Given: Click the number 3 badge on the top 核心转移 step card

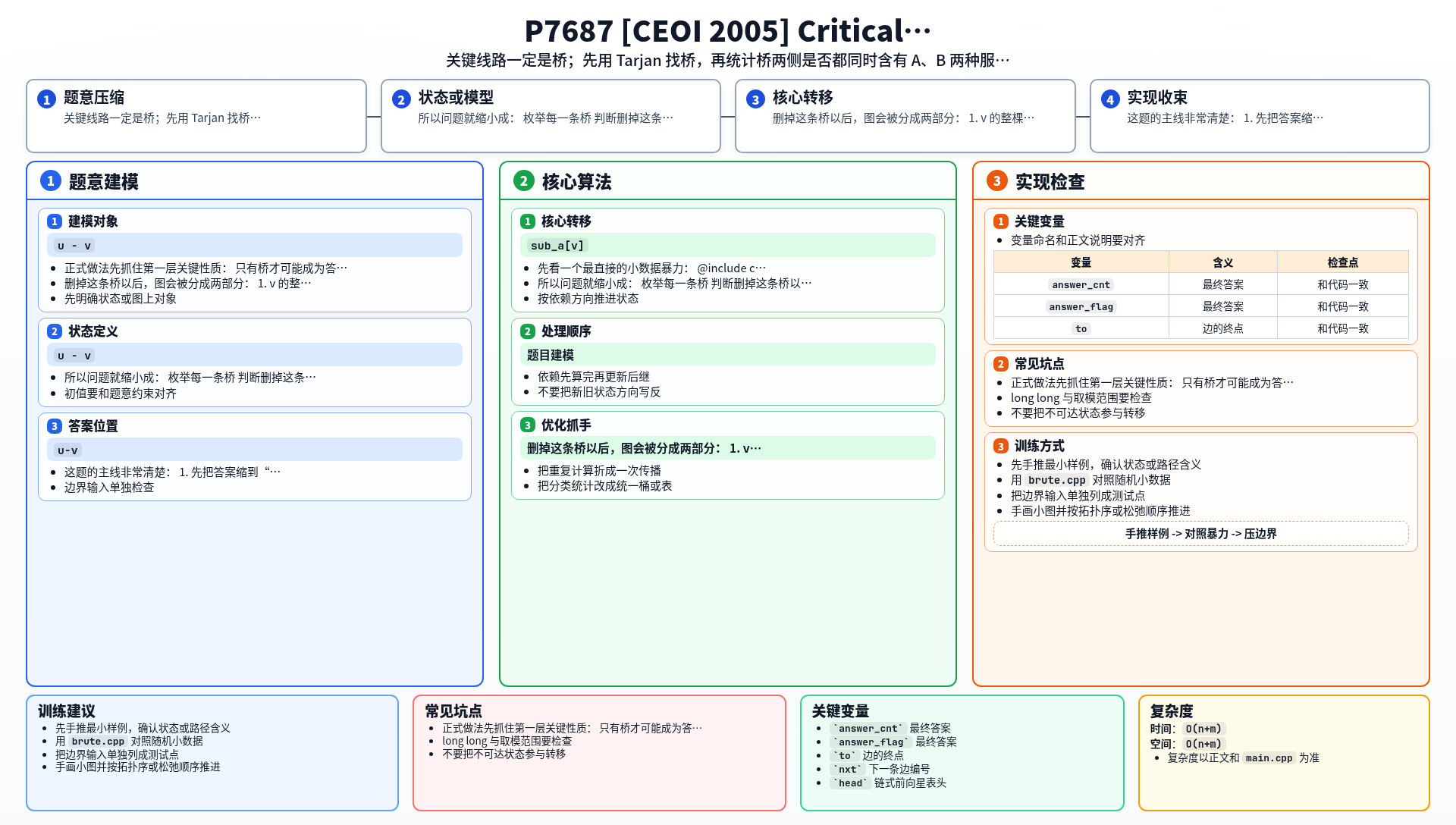Looking at the screenshot, I should 755,99.
